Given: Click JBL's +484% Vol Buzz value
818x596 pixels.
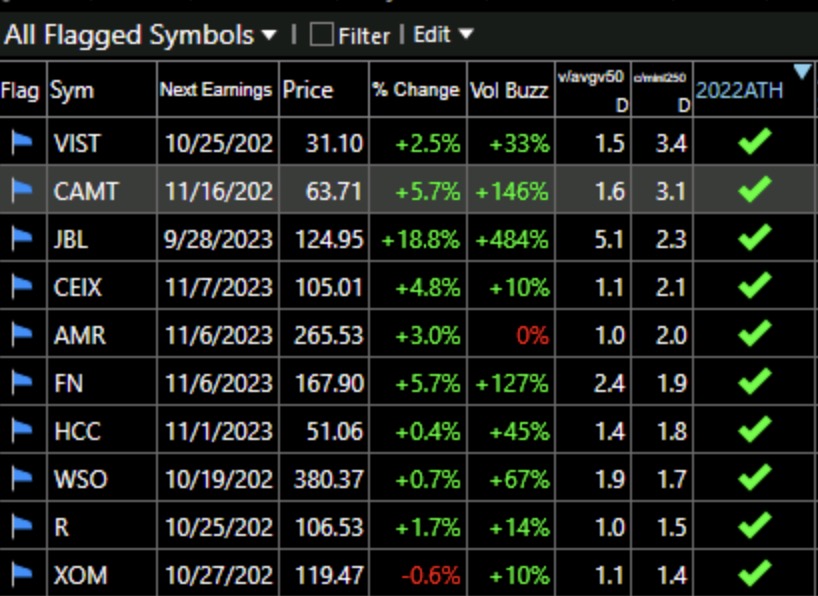Looking at the screenshot, I should tap(512, 240).
